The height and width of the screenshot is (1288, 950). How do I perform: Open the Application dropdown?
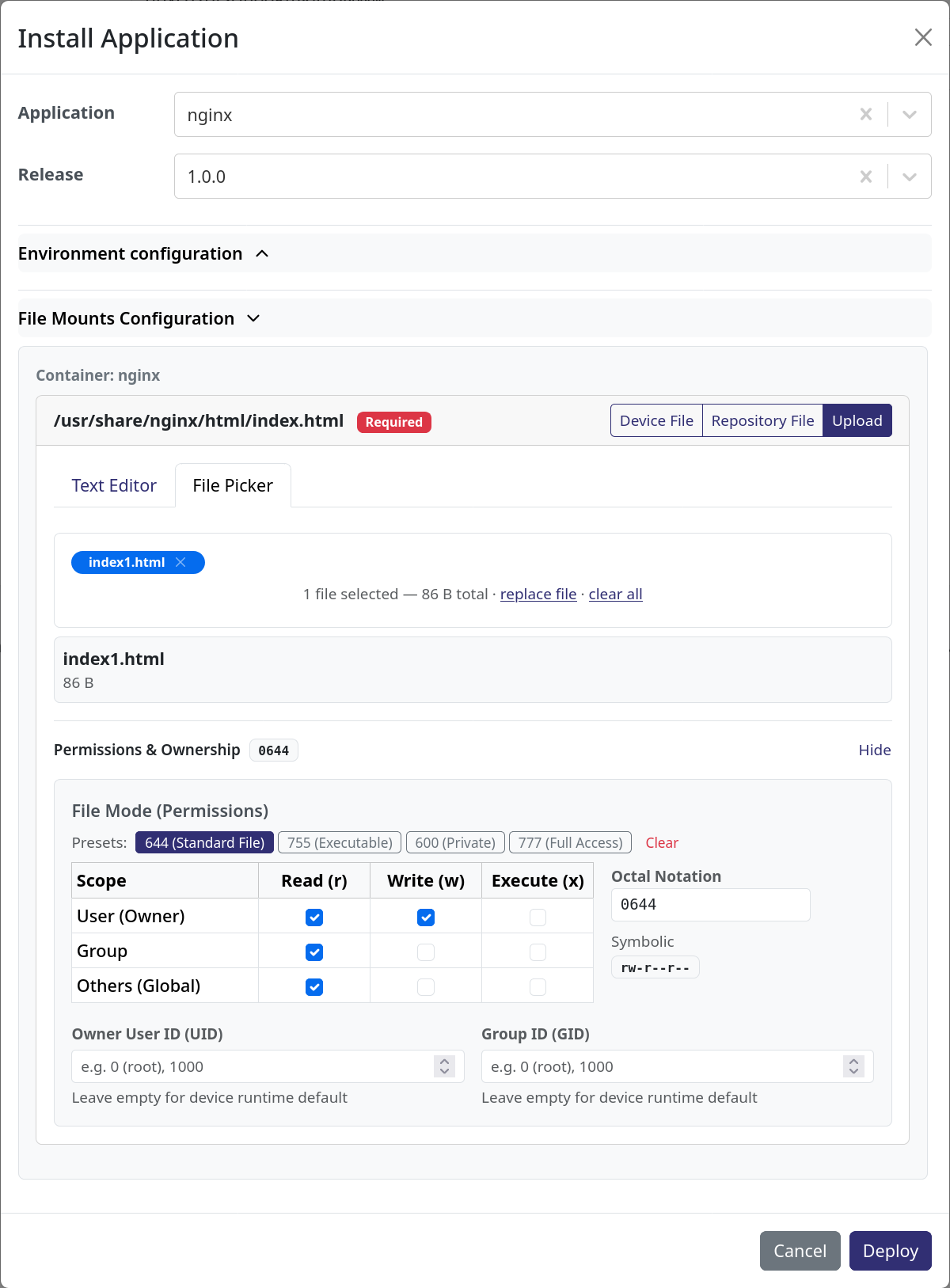click(x=910, y=115)
